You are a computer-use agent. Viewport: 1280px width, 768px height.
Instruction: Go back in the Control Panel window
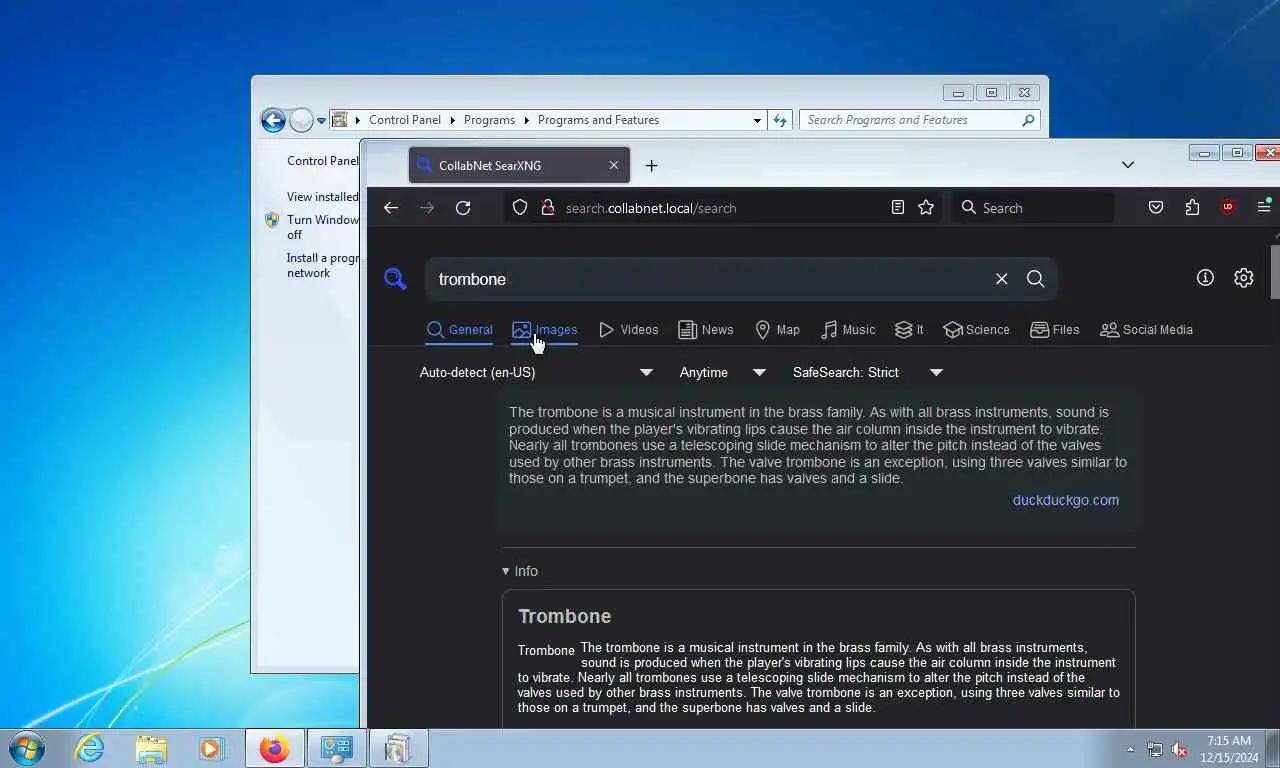tap(273, 120)
